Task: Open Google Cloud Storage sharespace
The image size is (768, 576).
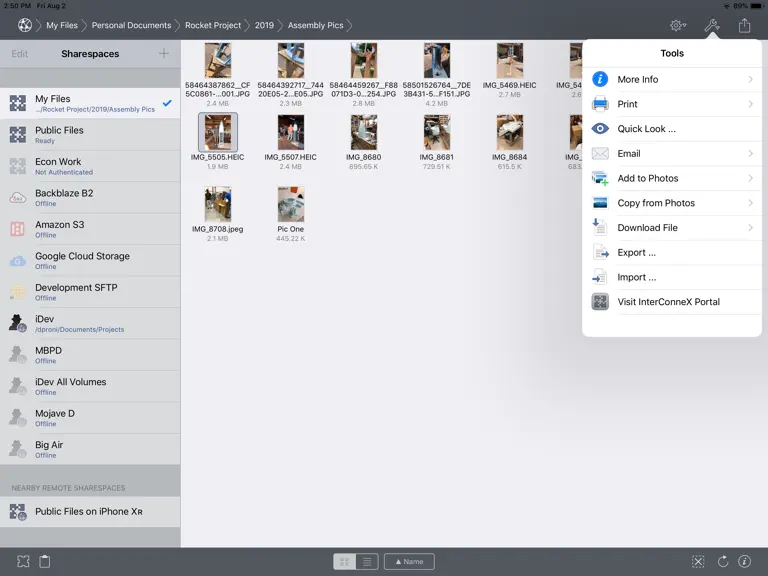Action: pyautogui.click(x=90, y=261)
